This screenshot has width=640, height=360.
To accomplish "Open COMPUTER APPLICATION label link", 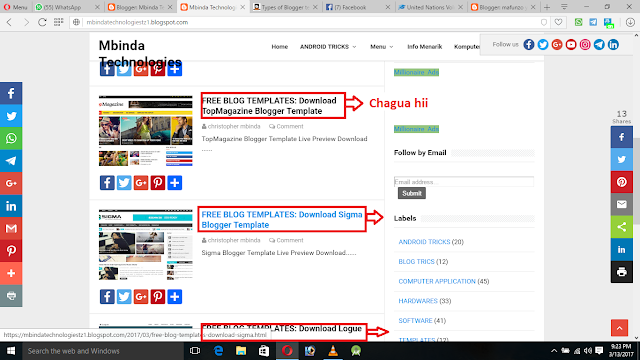I will 437,281.
